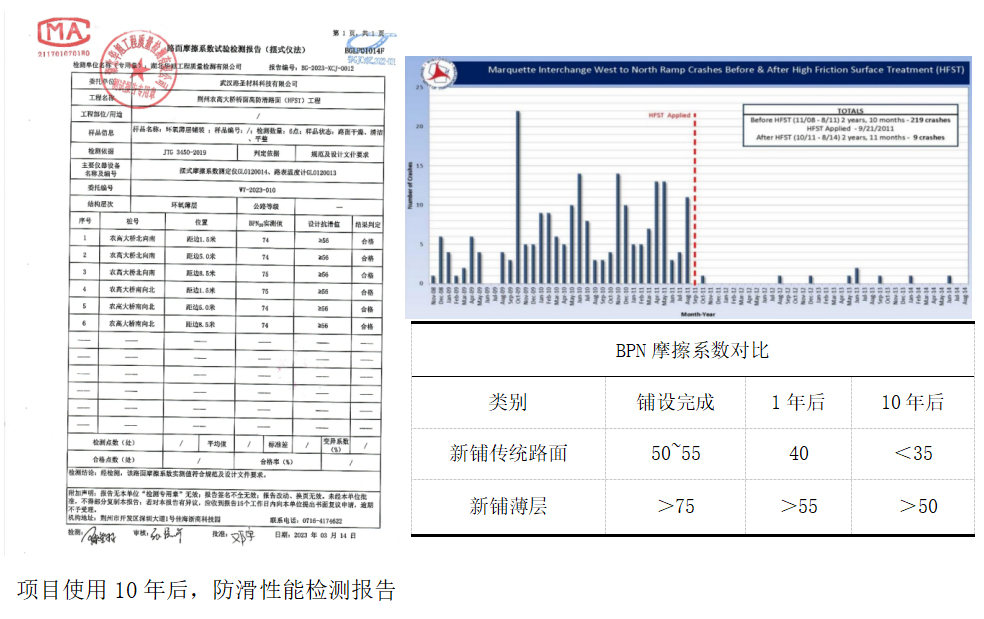The height and width of the screenshot is (619, 984).
Task: Click the table title BPN 摩擦系数对比
Action: (692, 350)
